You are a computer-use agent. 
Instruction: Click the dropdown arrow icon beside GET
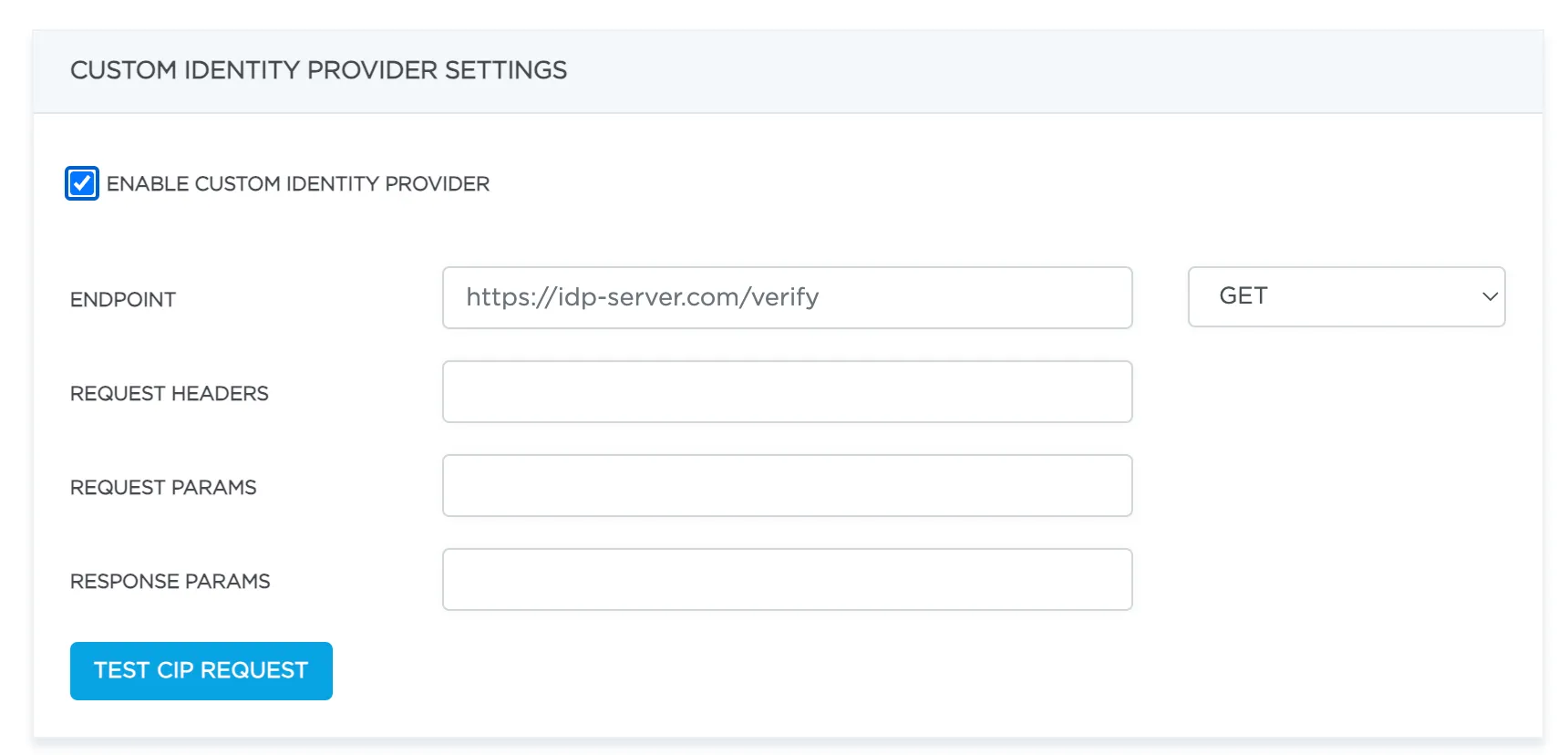click(1490, 296)
